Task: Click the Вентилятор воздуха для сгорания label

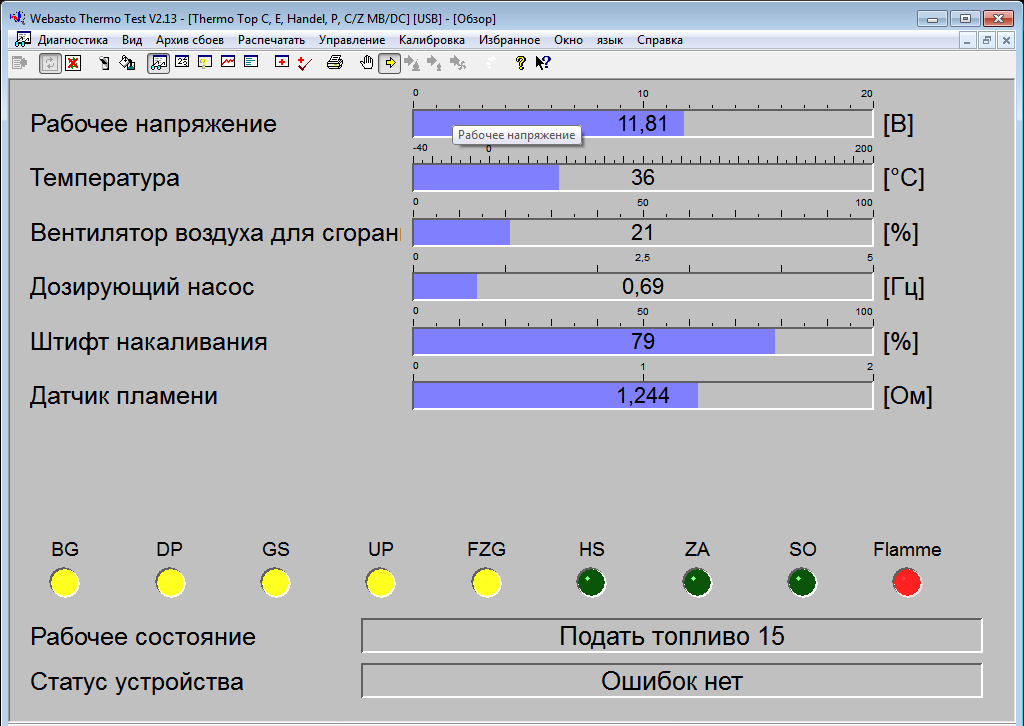Action: [x=216, y=232]
